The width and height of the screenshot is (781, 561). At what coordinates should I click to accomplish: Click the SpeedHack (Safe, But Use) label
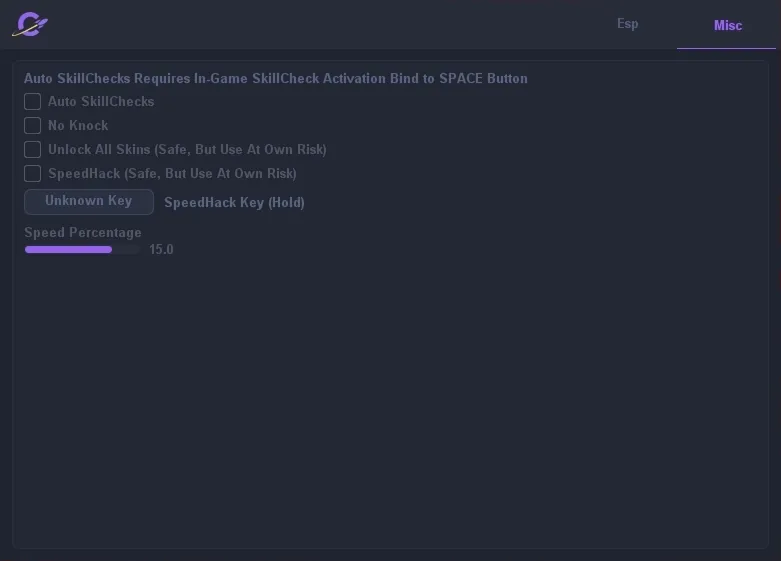(x=172, y=173)
